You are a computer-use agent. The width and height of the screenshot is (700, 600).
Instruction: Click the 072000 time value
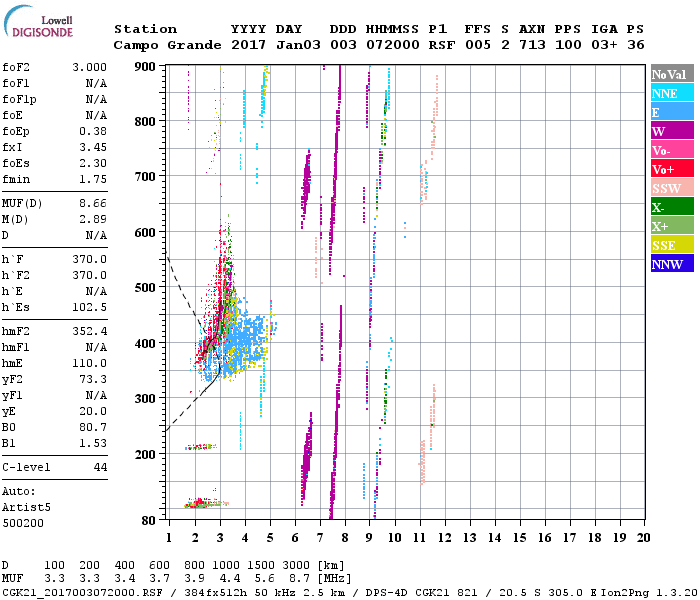(x=393, y=45)
